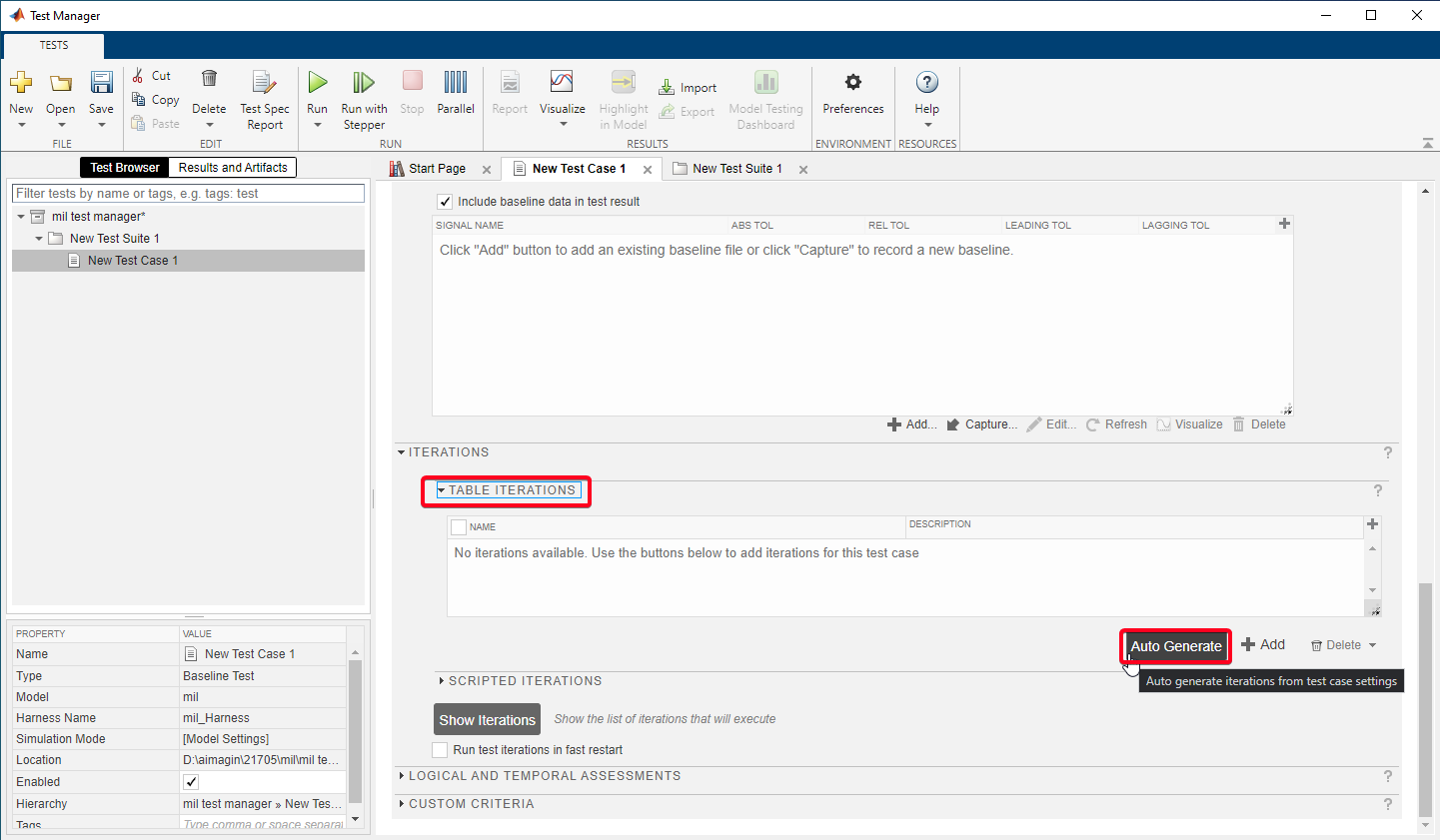The height and width of the screenshot is (840, 1440).
Task: Open Iterations section help question mark
Action: click(1388, 452)
